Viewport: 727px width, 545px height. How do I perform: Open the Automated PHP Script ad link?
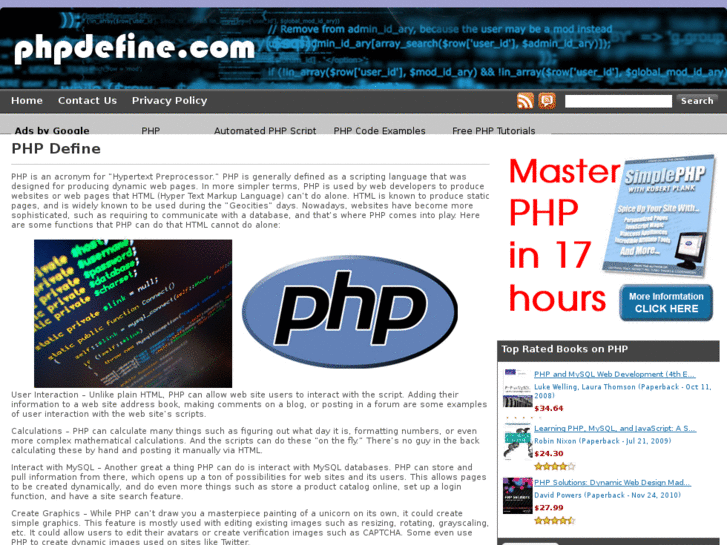pyautogui.click(x=265, y=130)
